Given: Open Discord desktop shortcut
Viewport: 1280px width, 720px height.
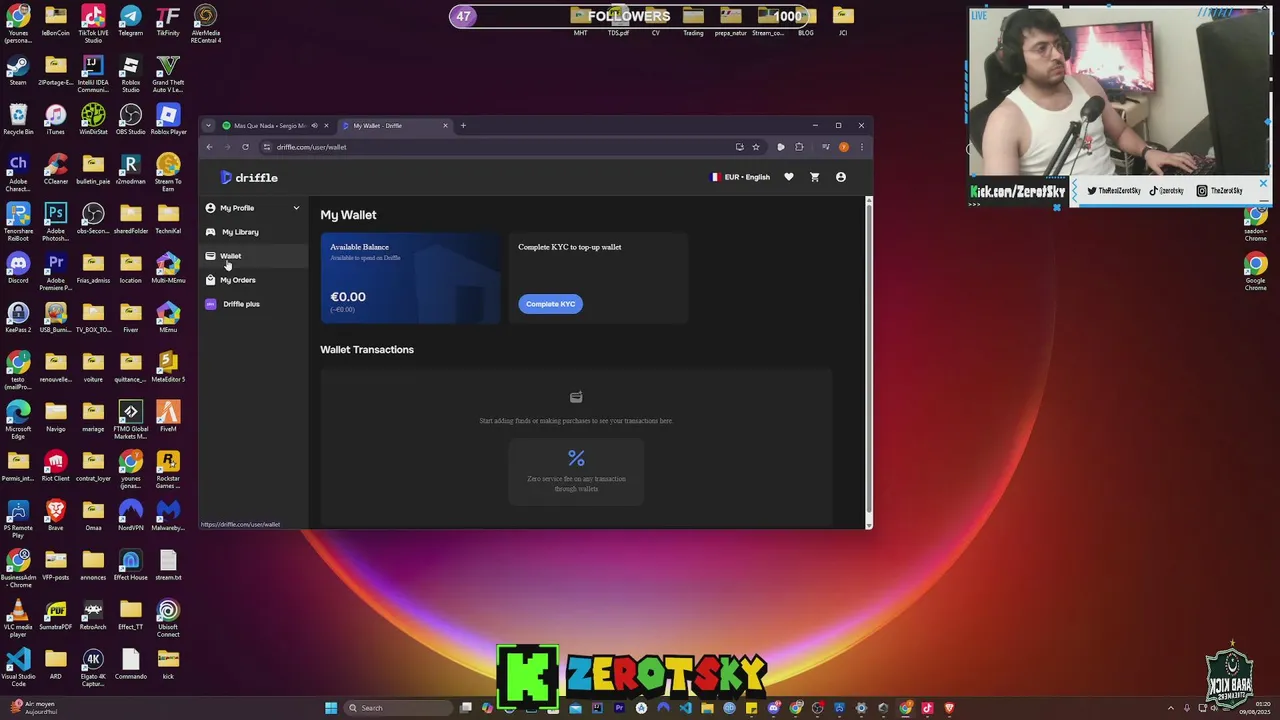Looking at the screenshot, I should [x=17, y=268].
